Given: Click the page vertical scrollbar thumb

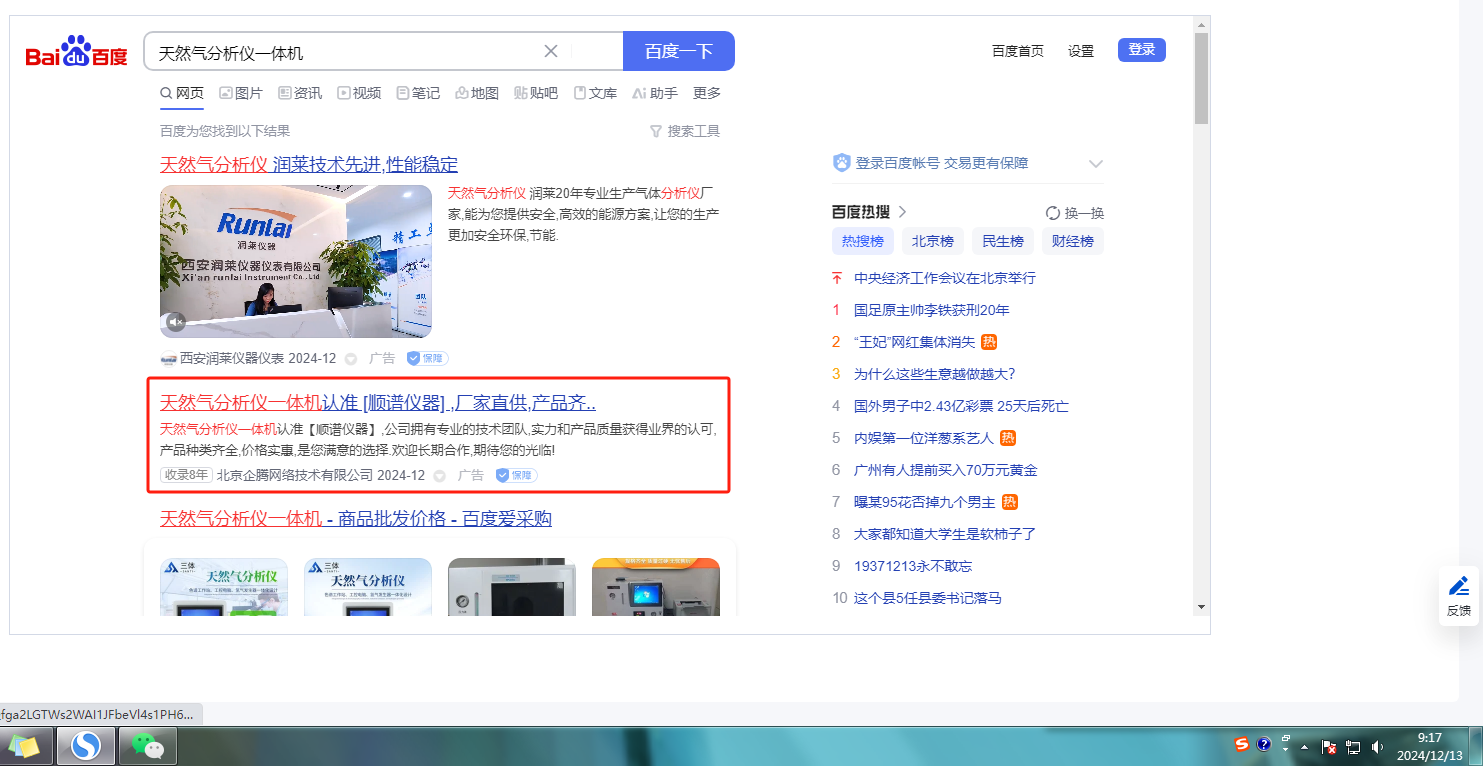Looking at the screenshot, I should pos(1201,78).
